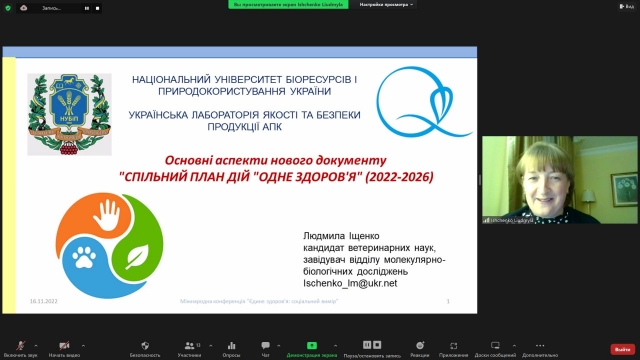Pause recording from top-left indicator
The width and height of the screenshot is (640, 360).
(x=87, y=8)
